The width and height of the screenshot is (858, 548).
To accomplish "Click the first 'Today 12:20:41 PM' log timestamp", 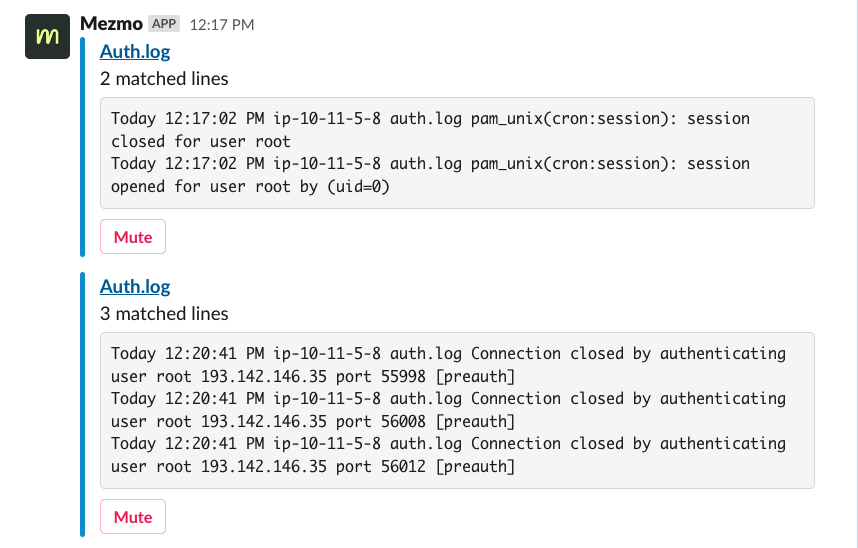I will point(188,354).
